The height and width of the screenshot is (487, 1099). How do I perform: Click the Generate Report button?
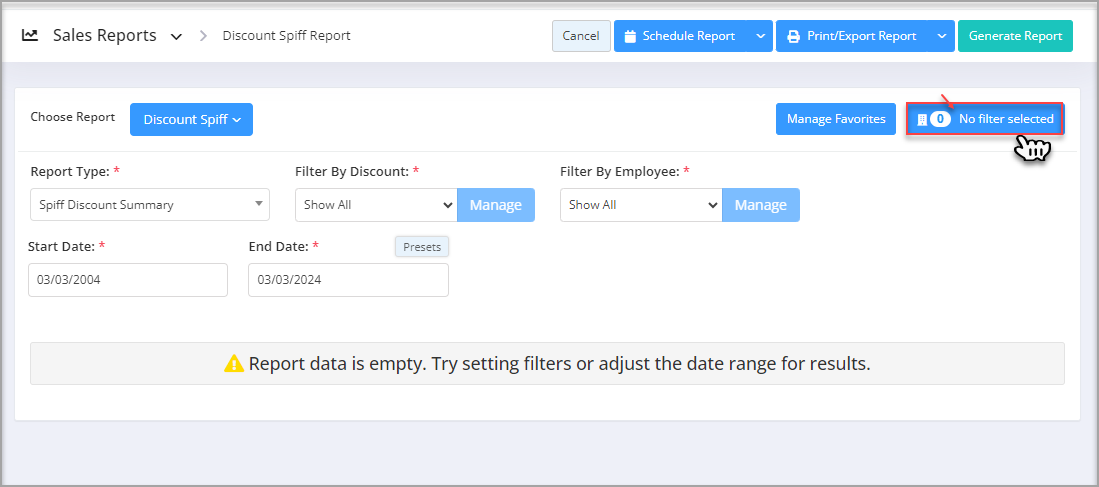1016,36
